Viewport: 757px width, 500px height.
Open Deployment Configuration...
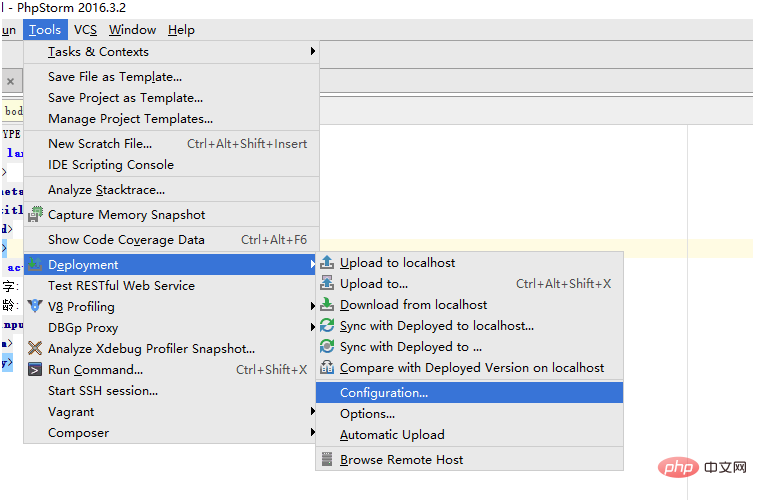469,392
